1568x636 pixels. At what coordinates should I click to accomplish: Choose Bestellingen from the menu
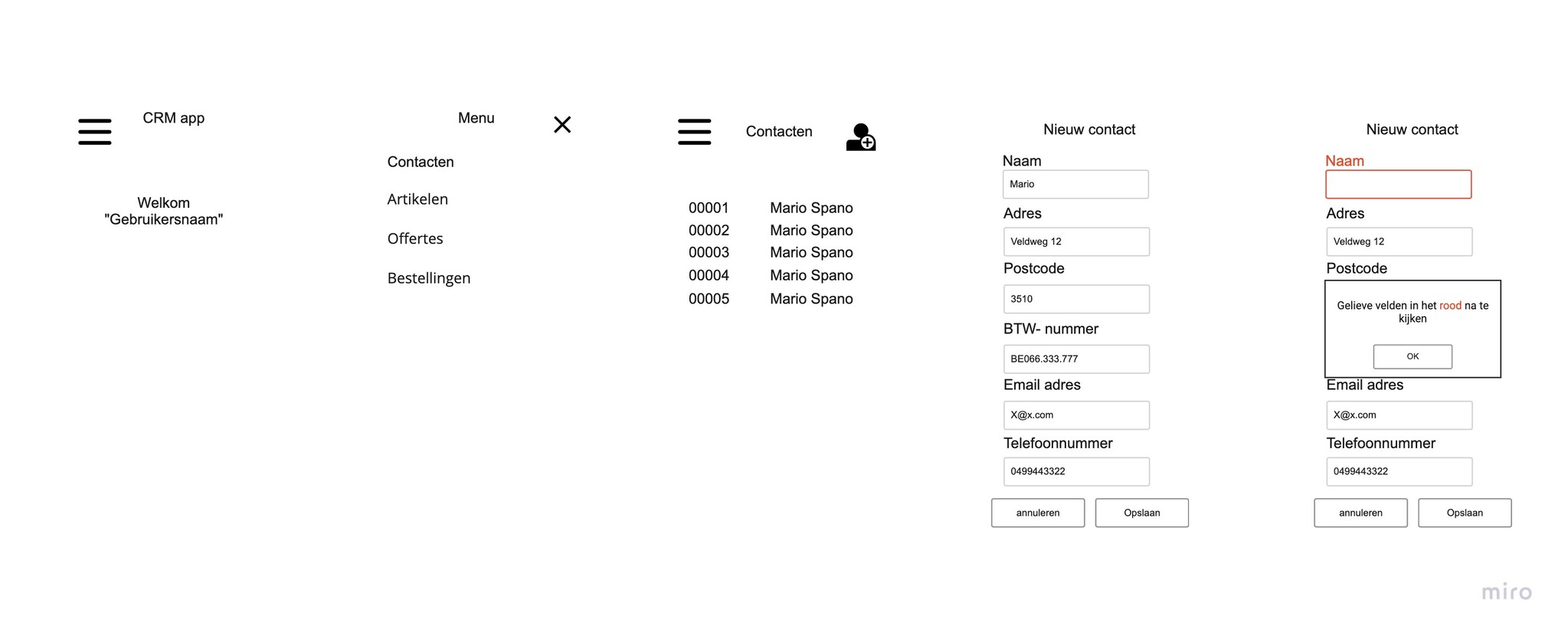pos(429,278)
